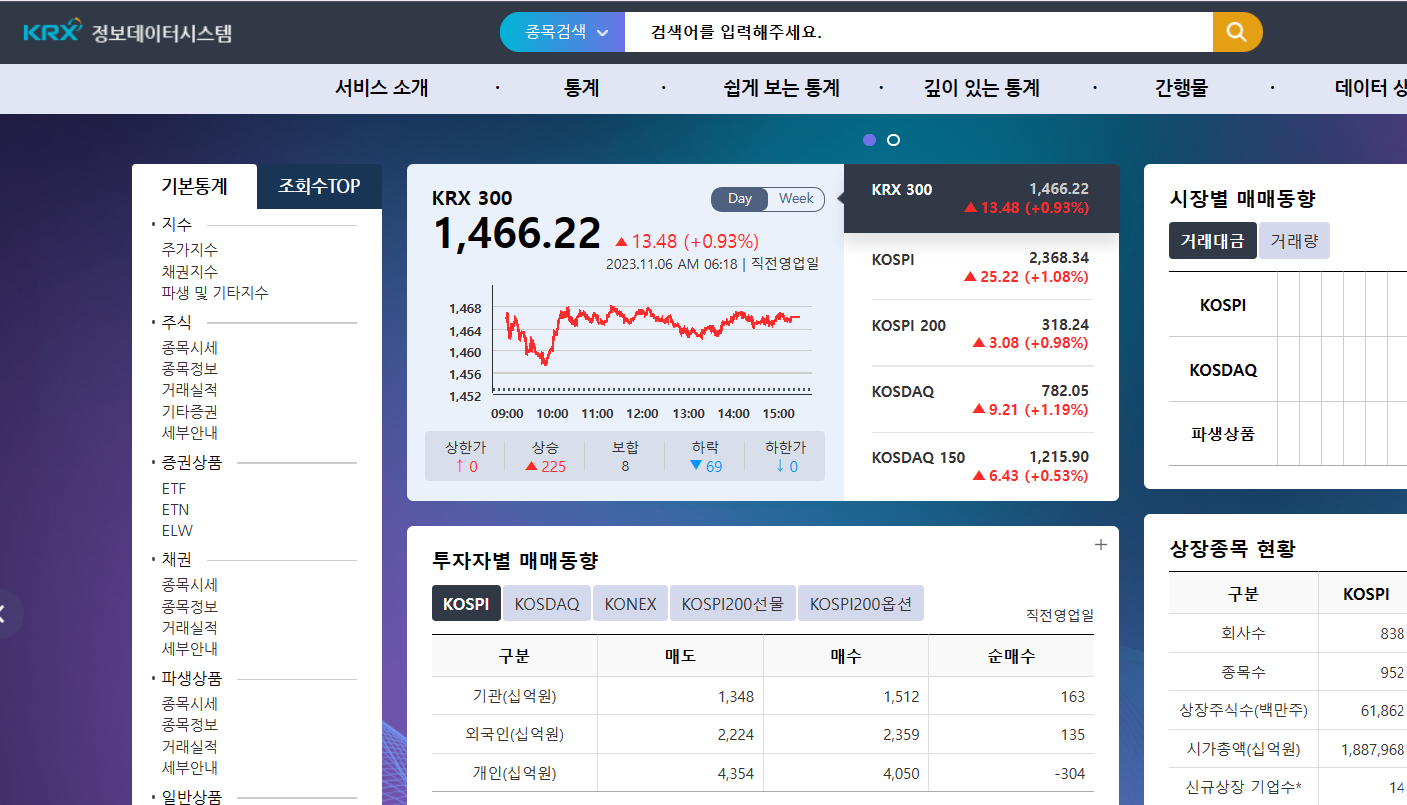Select the second carousel dot
The image size is (1407, 805).
point(892,140)
